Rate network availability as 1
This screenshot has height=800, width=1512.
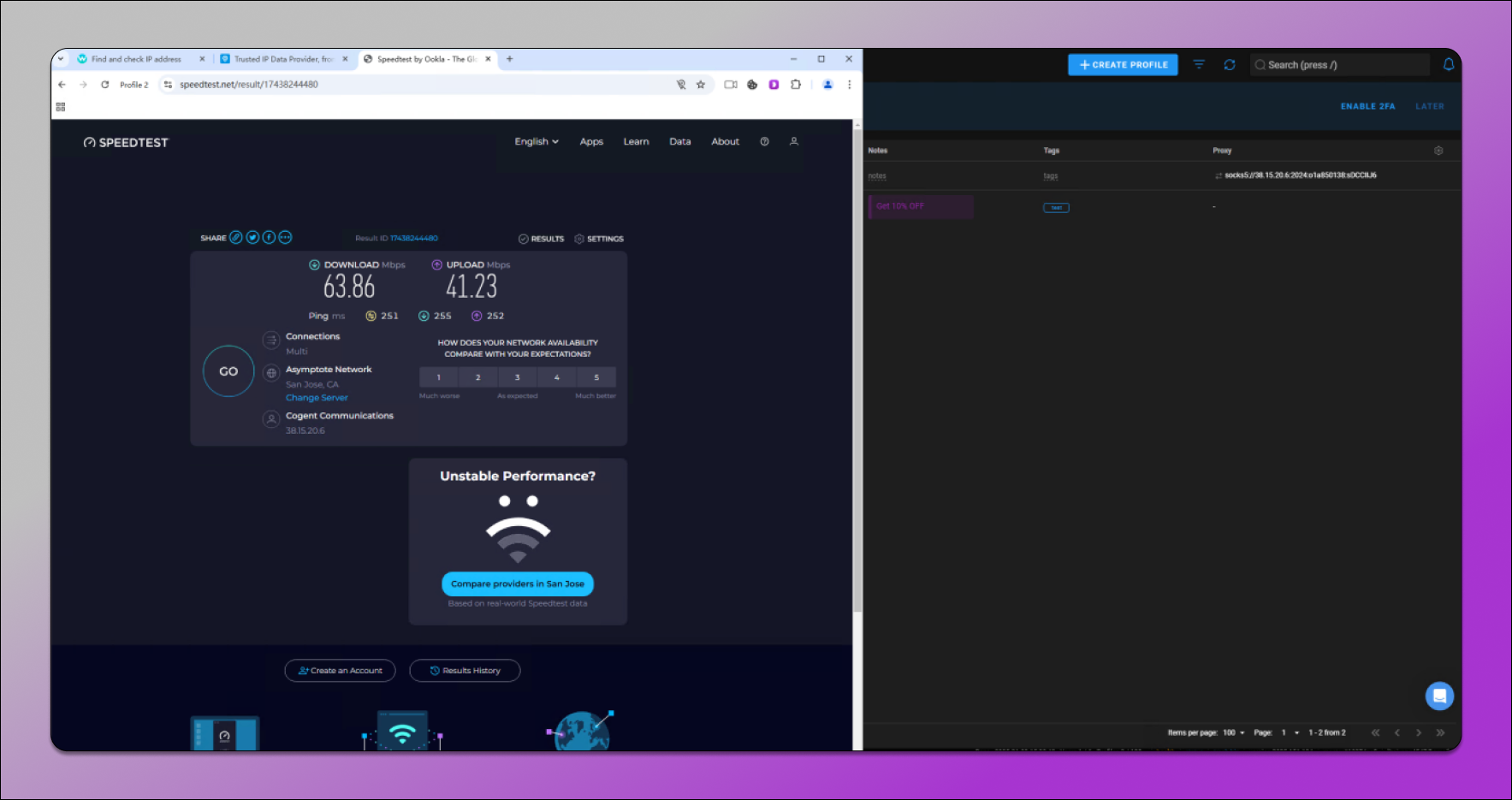coord(439,377)
